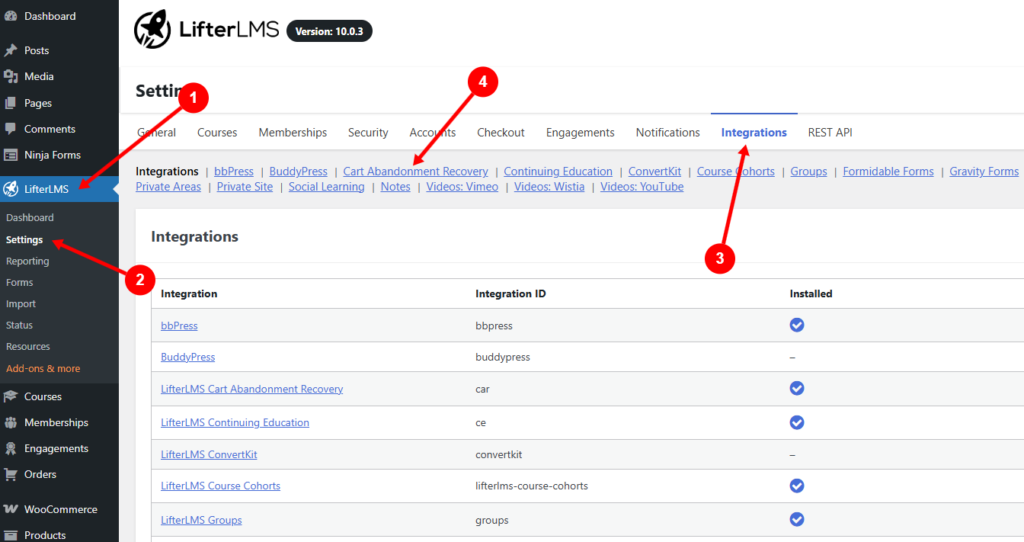Select the Integrations tab

coord(754,133)
